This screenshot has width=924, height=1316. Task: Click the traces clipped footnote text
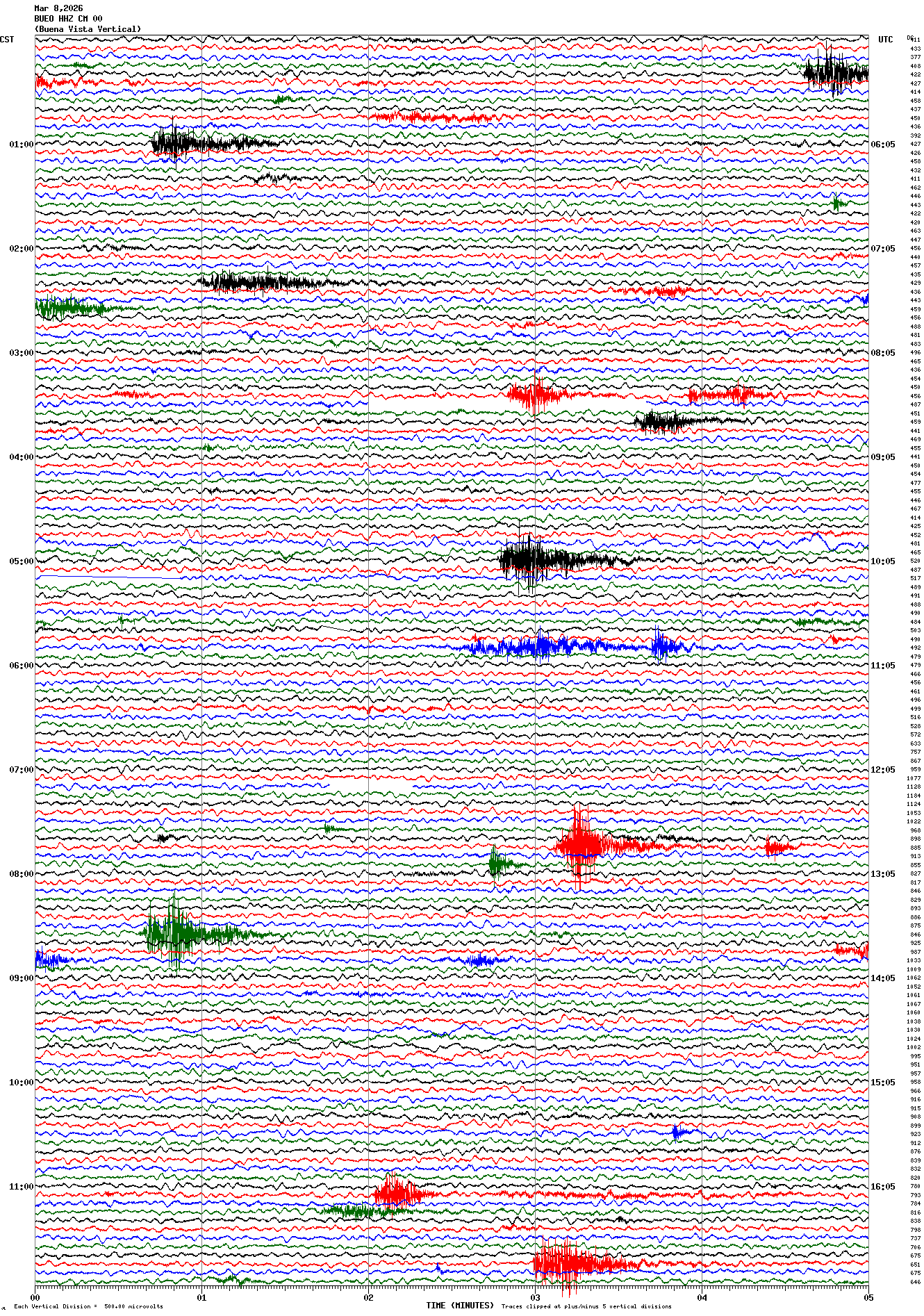point(586,1306)
